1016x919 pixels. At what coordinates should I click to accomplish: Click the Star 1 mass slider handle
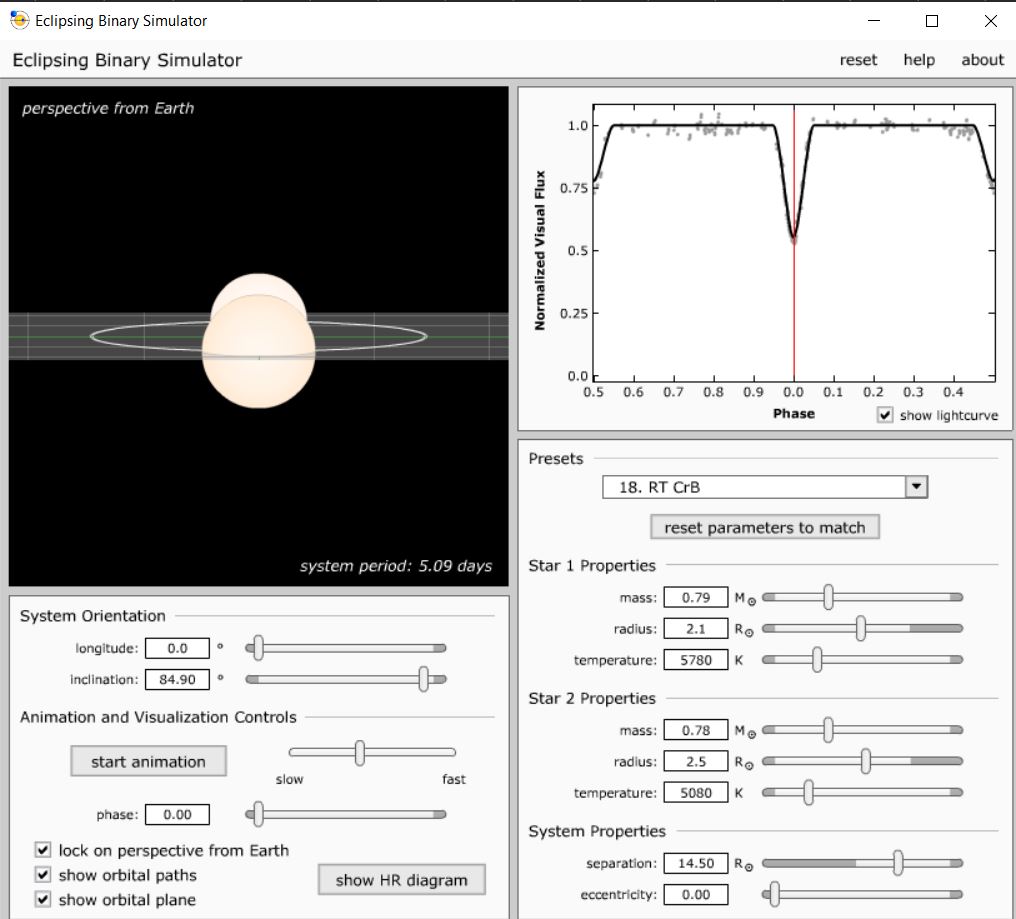(x=828, y=597)
